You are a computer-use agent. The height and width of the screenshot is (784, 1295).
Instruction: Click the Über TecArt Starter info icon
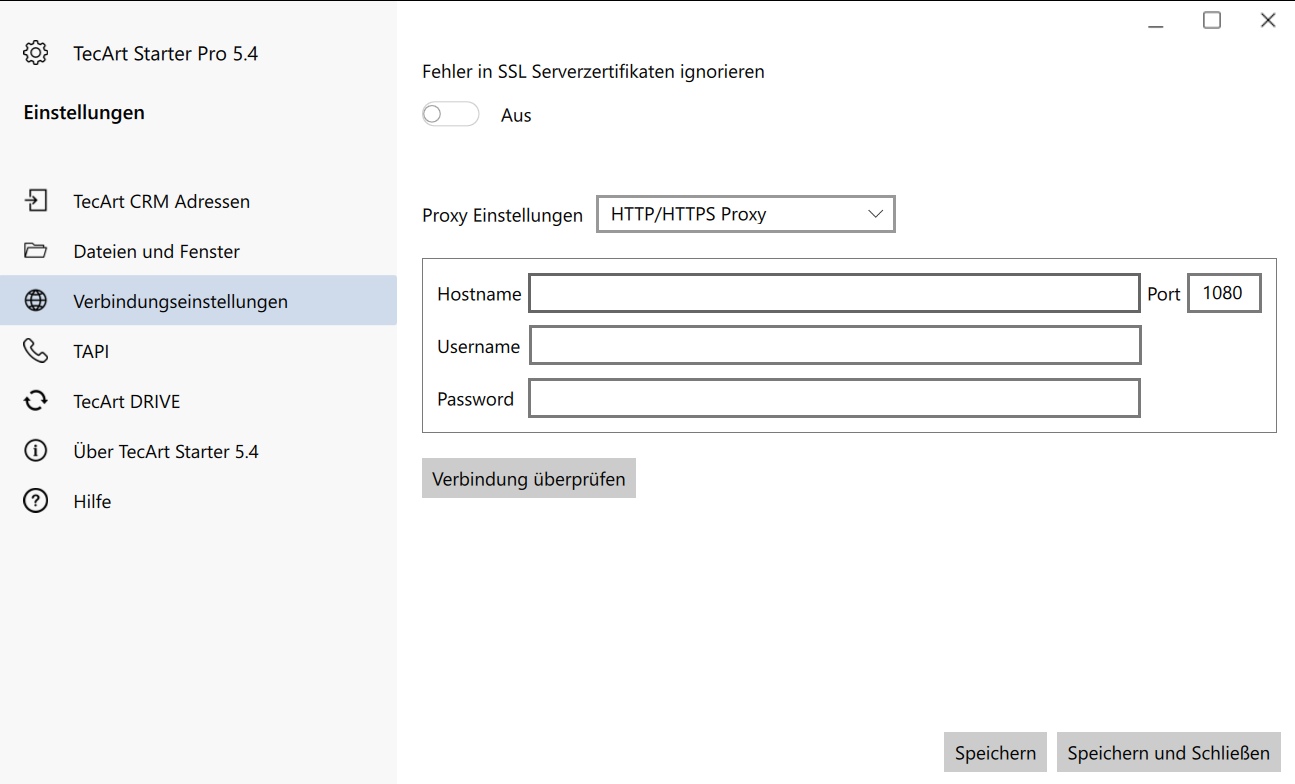[36, 451]
